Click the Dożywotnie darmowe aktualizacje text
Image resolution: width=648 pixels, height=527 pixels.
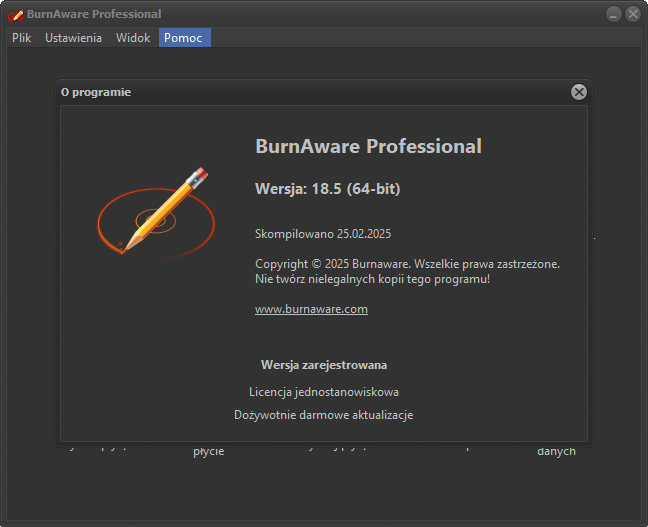click(324, 415)
